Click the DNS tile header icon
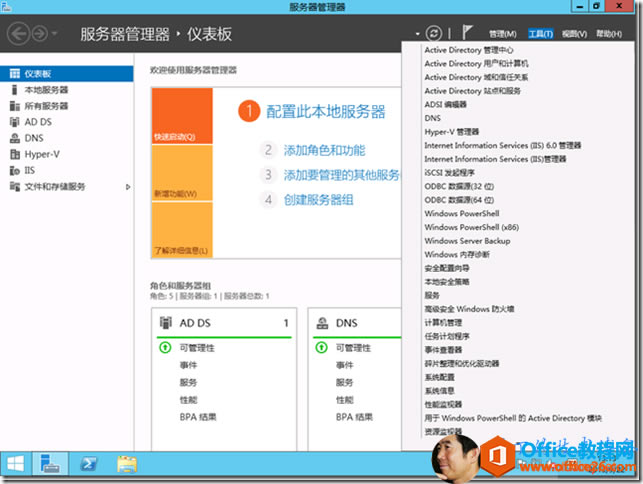The width and height of the screenshot is (643, 484). tap(322, 323)
